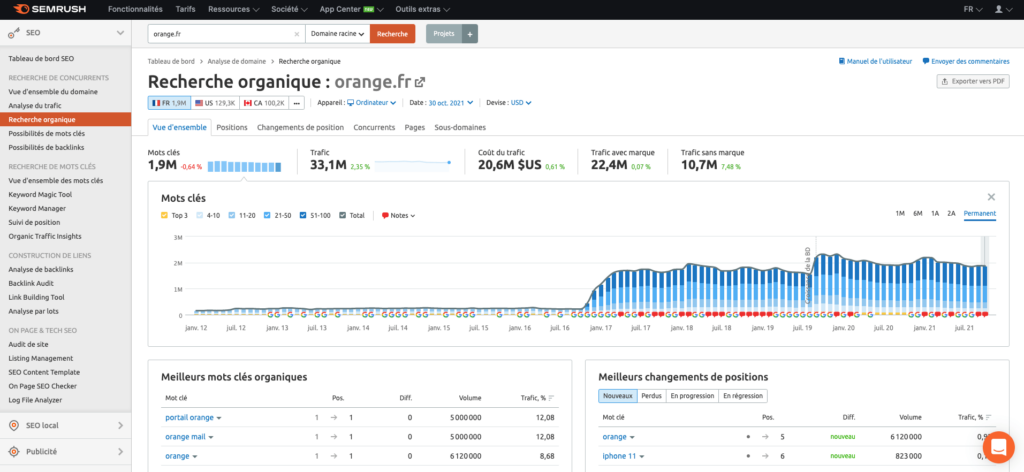Switch to the Sous-domaines tab
1024x472 pixels.
click(x=460, y=127)
